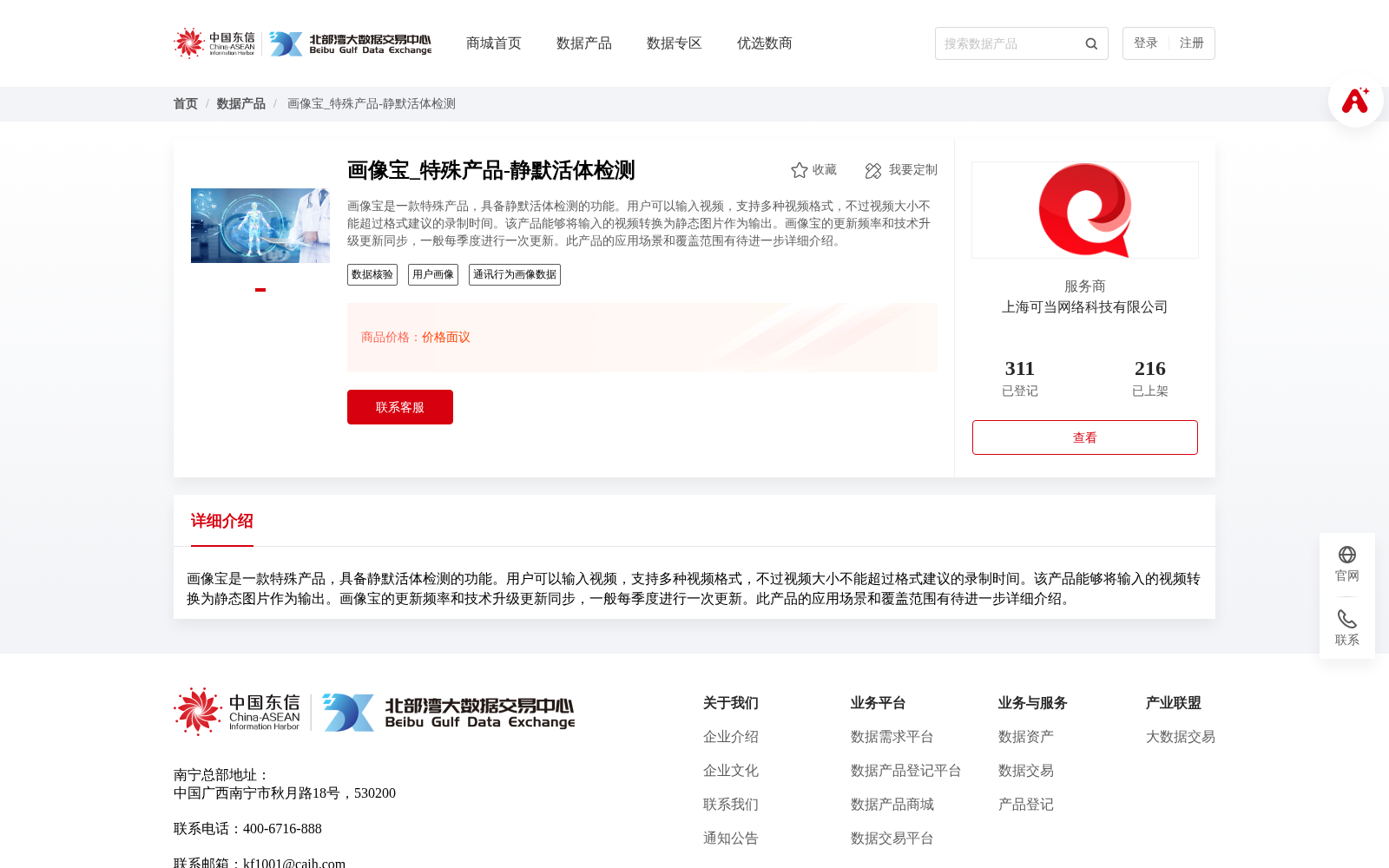Image resolution: width=1389 pixels, height=868 pixels.
Task: Click the 联系客服 red button
Action: tap(400, 407)
